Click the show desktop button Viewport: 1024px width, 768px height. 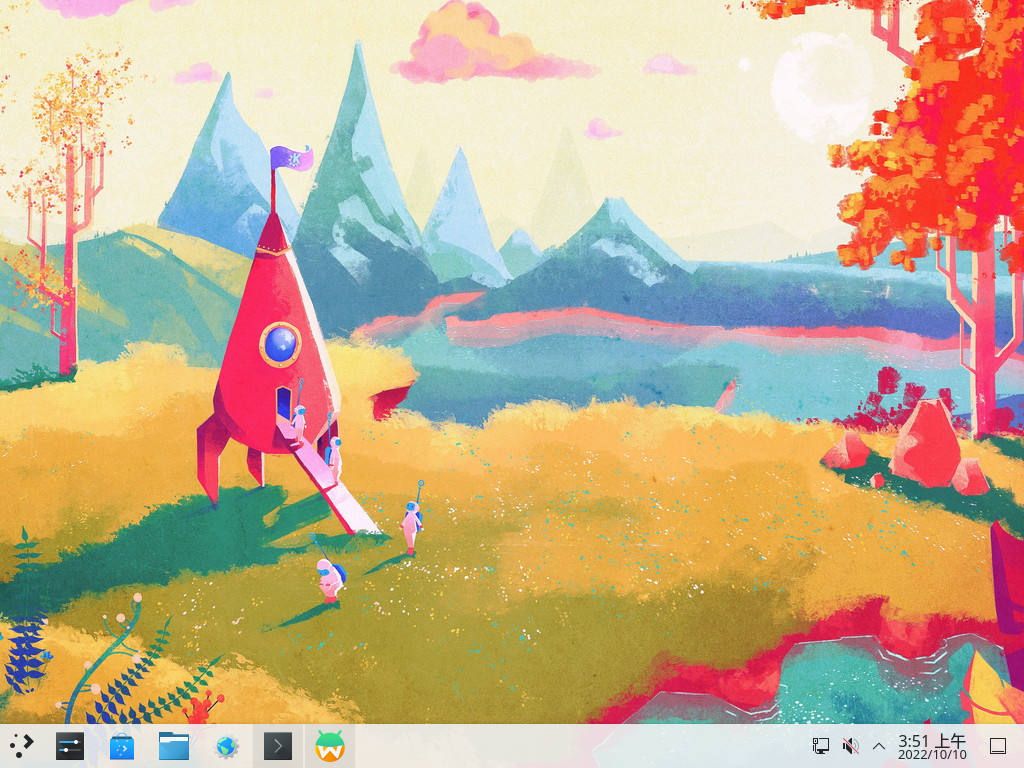[998, 745]
